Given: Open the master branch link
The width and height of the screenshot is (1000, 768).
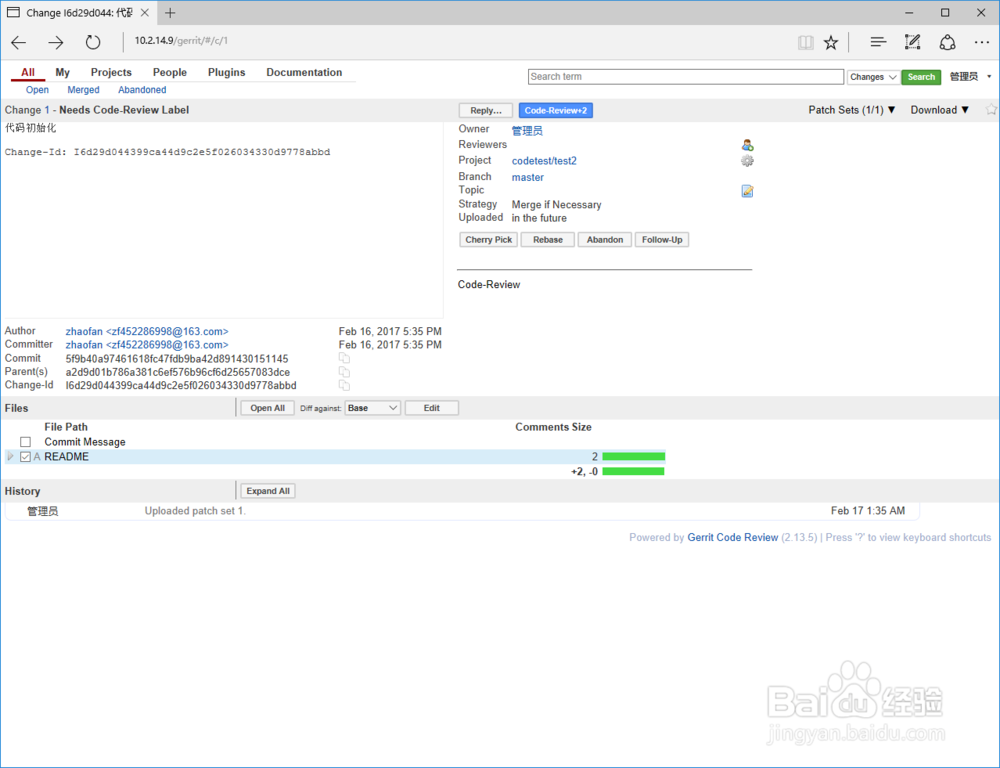Looking at the screenshot, I should click(527, 177).
